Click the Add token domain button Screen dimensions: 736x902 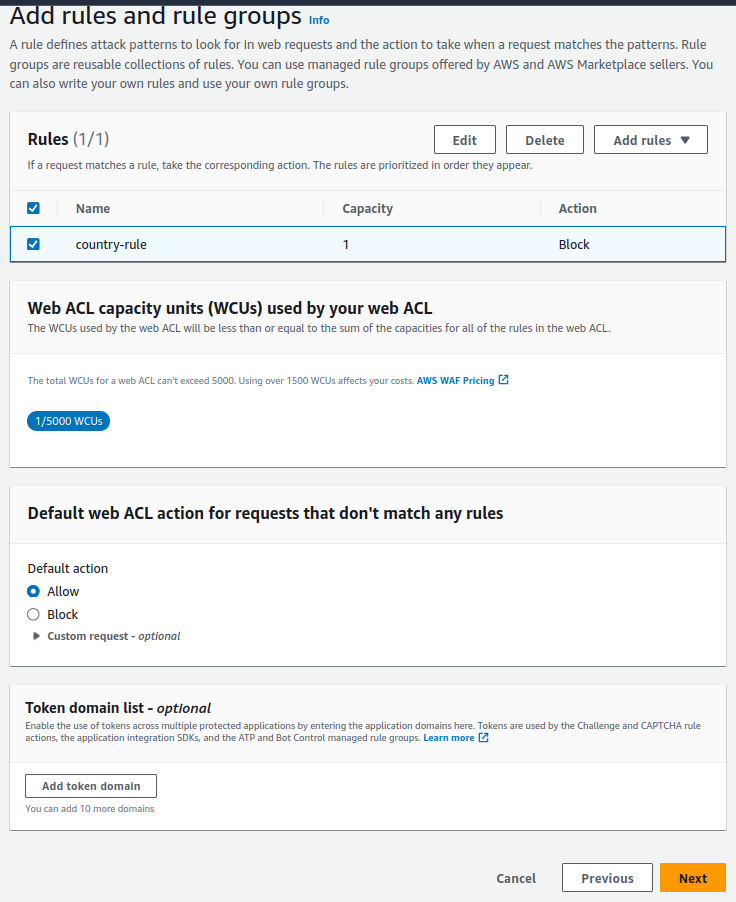[91, 786]
